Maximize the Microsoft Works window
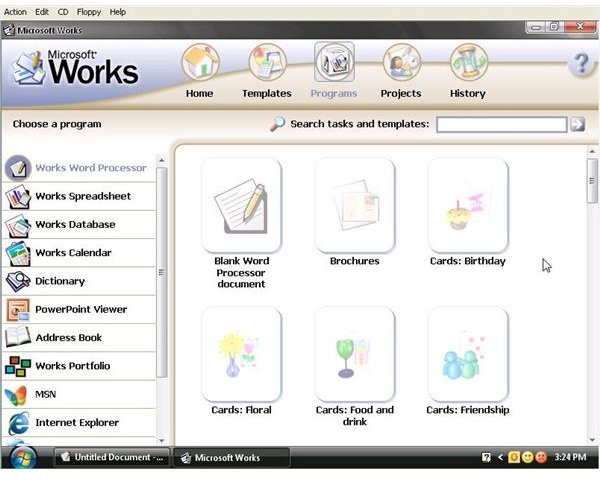Image resolution: width=600 pixels, height=482 pixels. click(554, 27)
